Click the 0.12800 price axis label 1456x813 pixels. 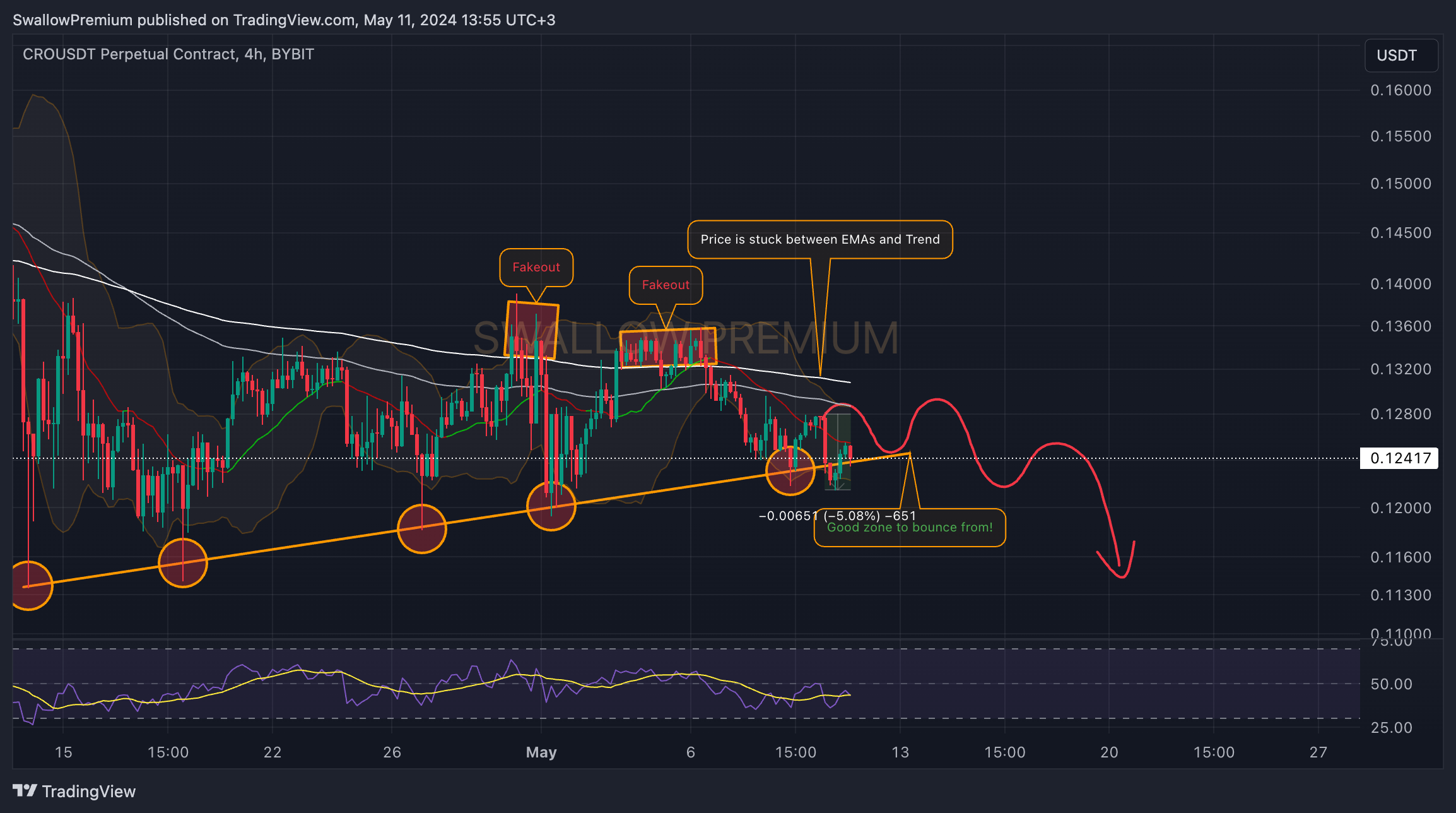pyautogui.click(x=1400, y=414)
